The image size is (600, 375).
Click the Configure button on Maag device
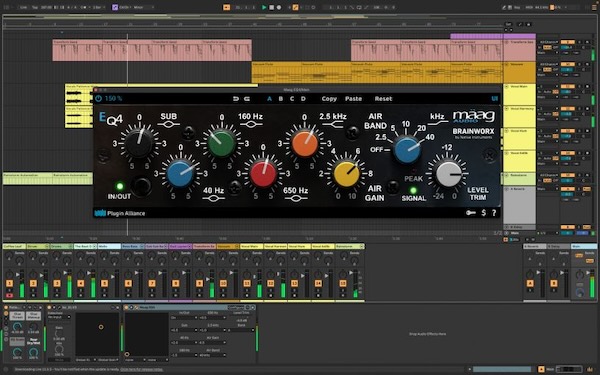[236, 307]
